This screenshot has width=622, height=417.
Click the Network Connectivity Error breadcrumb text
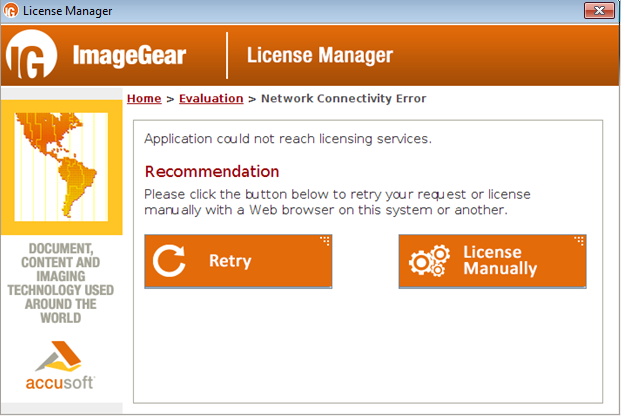pos(343,98)
